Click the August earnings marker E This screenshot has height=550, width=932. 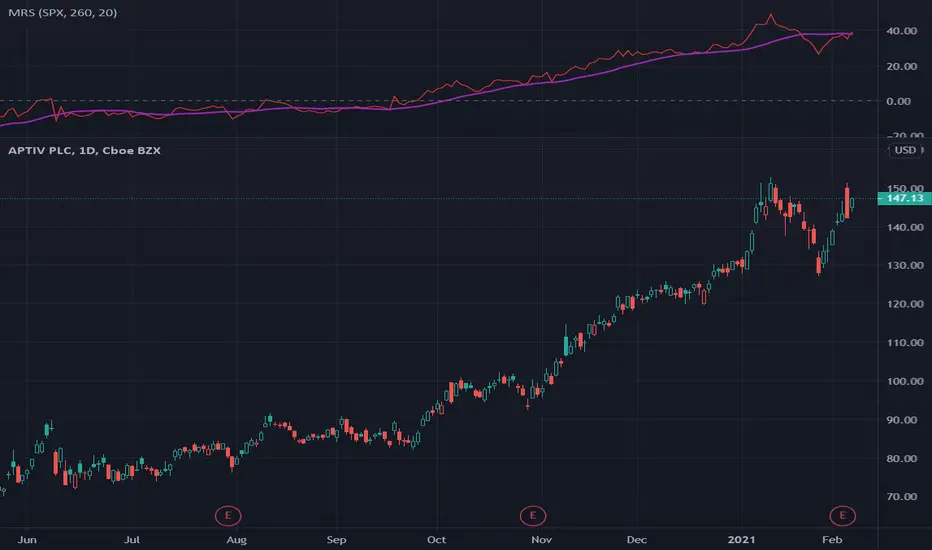(x=228, y=516)
